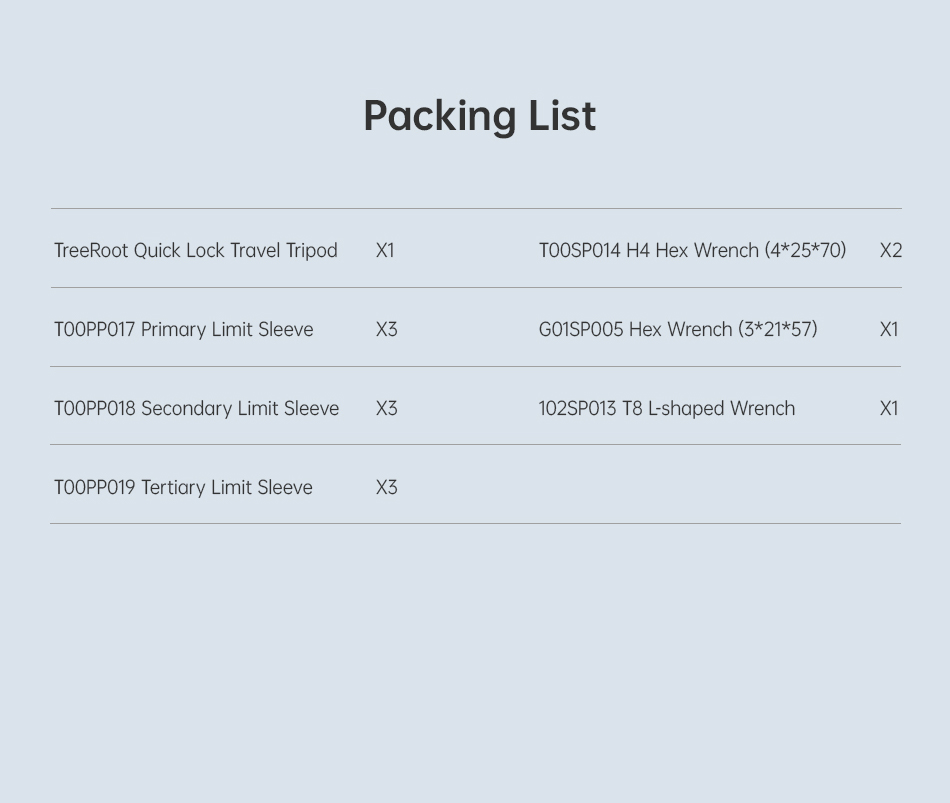The image size is (950, 803).
Task: Click X3 quantity next to Tertiary Limit Sleeve
Action: [x=387, y=487]
